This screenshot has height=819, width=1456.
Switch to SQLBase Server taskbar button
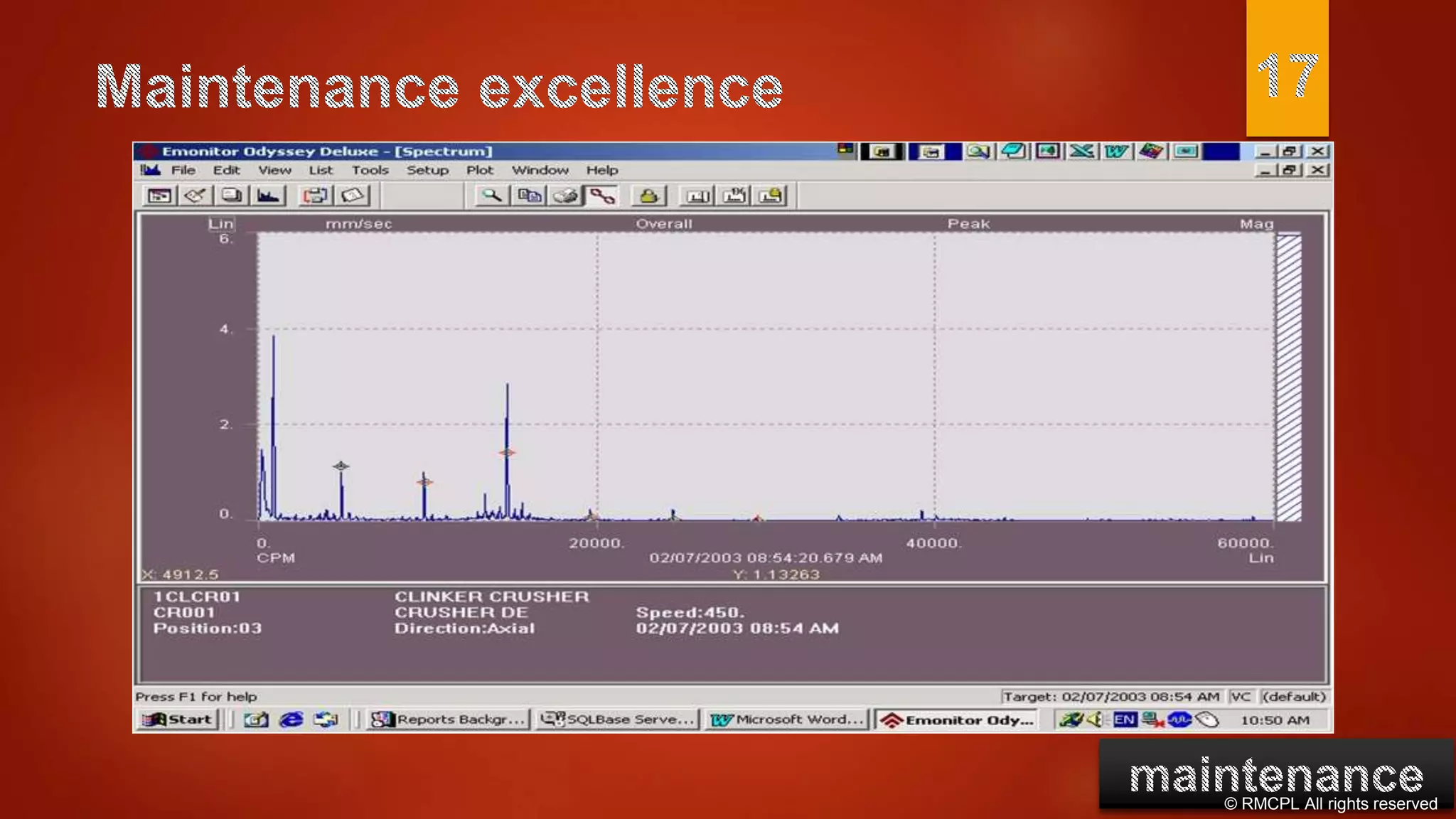617,719
